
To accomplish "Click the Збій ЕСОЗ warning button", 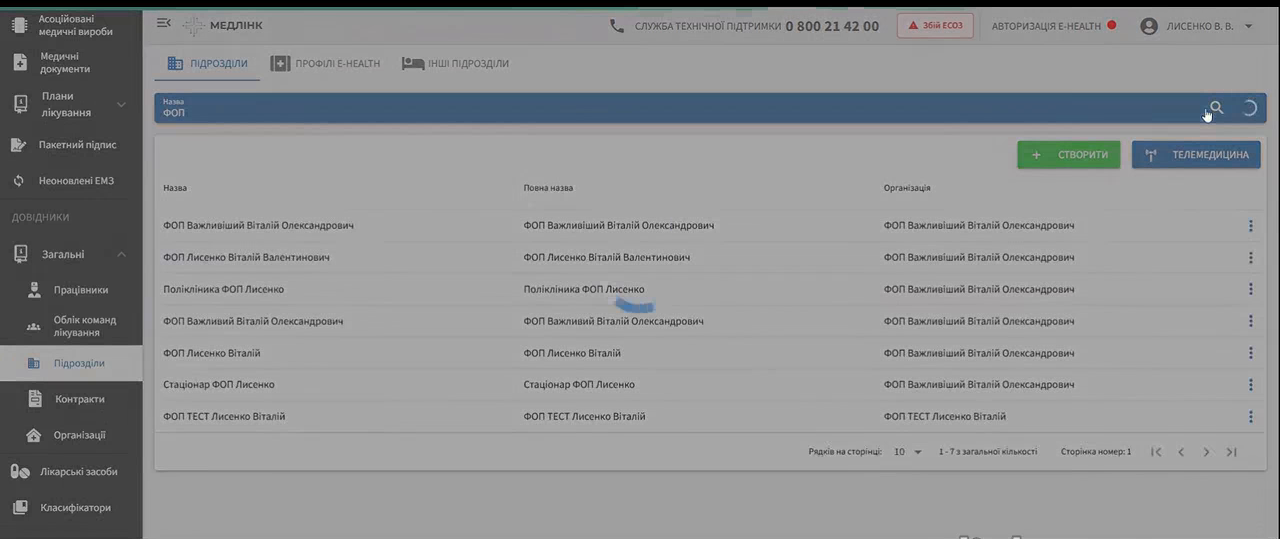I will click(935, 26).
